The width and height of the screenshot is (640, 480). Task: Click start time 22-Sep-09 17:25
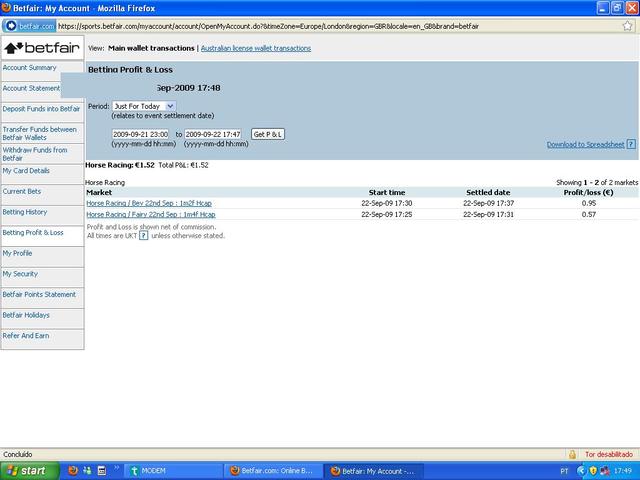tap(387, 214)
